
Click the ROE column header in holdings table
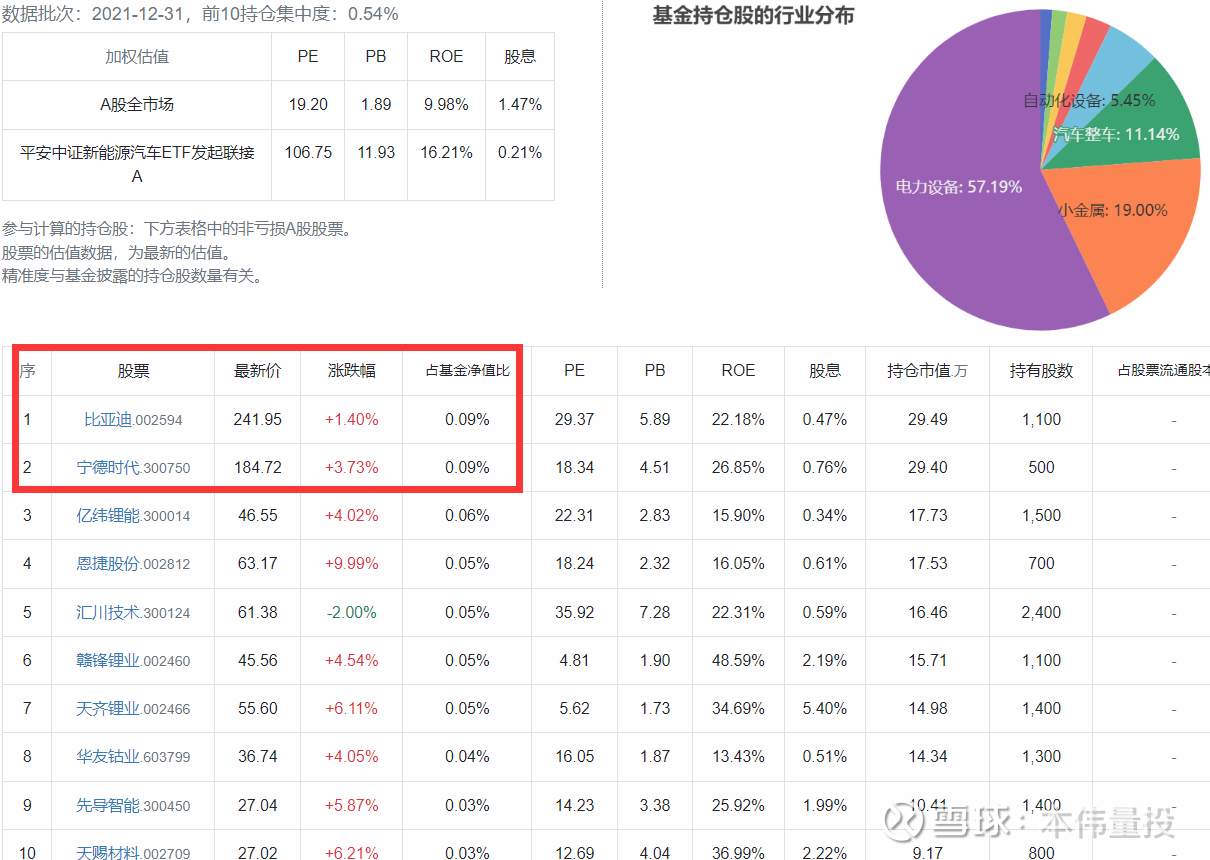738,371
